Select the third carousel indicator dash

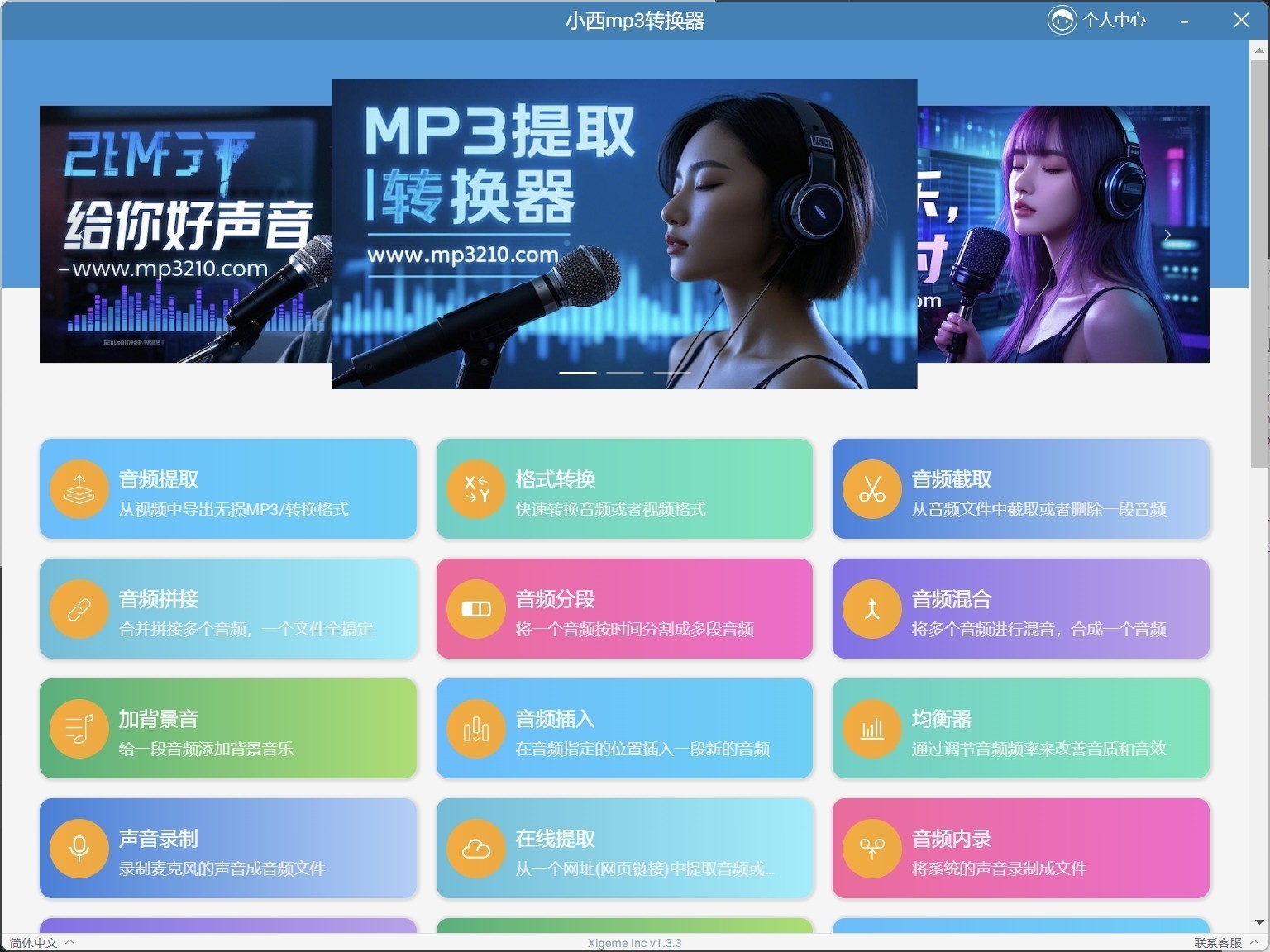(672, 373)
